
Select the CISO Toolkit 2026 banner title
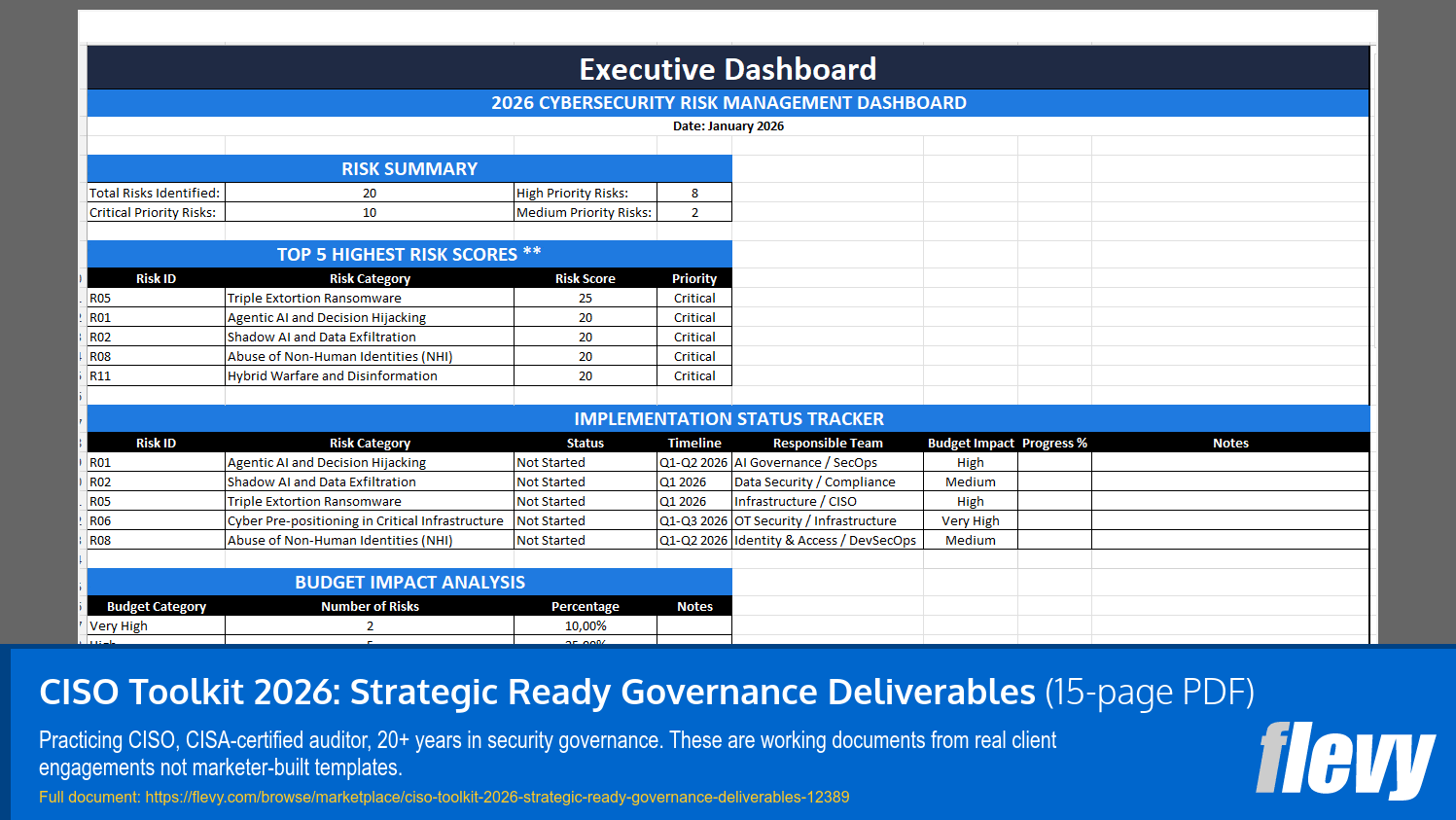647,692
